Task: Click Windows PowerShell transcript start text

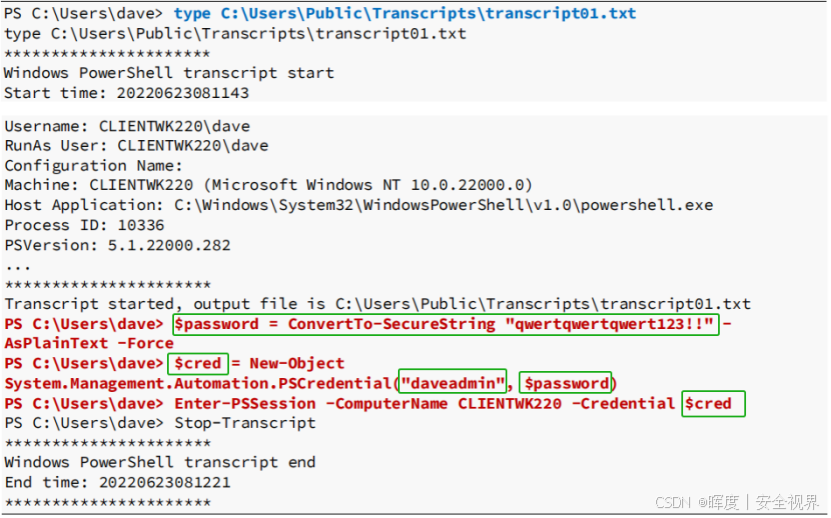Action: point(169,73)
